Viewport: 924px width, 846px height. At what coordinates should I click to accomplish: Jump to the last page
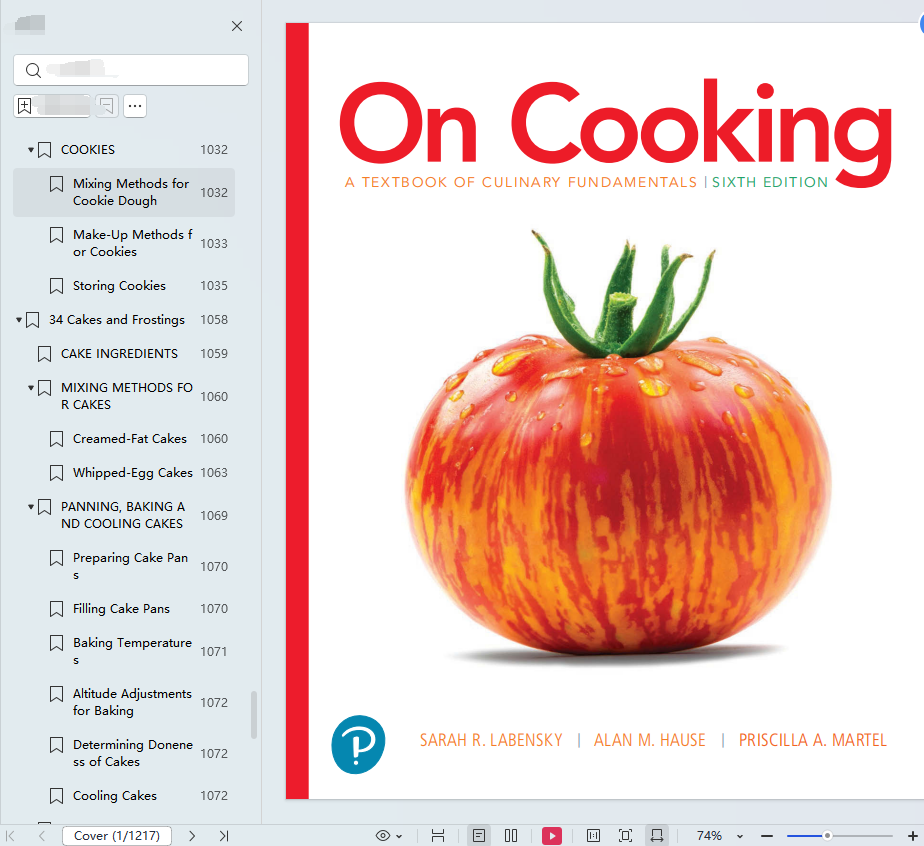pos(224,835)
